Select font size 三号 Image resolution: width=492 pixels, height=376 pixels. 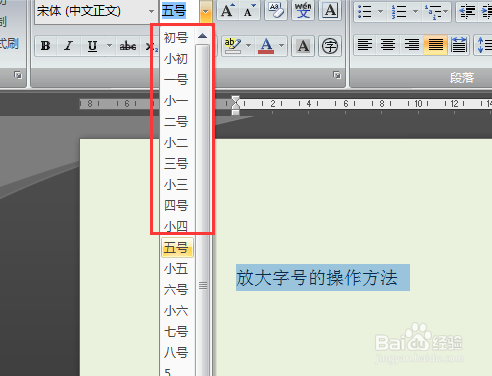pyautogui.click(x=177, y=164)
